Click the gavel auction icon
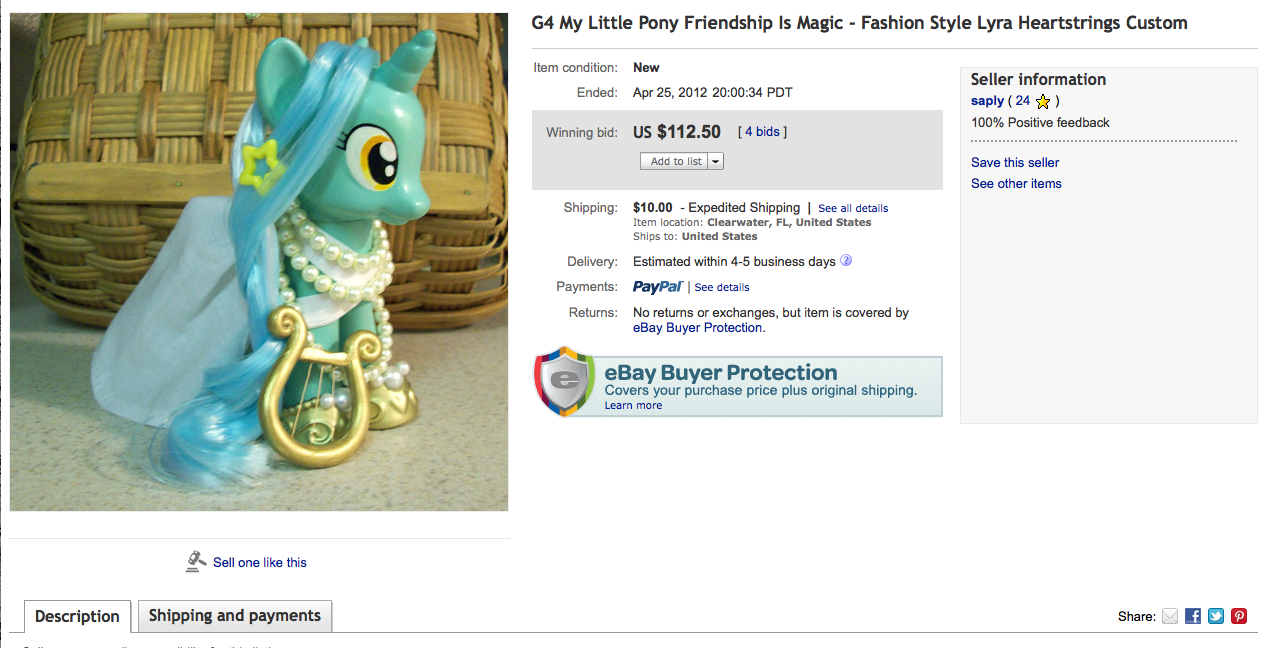The height and width of the screenshot is (648, 1266). (196, 562)
